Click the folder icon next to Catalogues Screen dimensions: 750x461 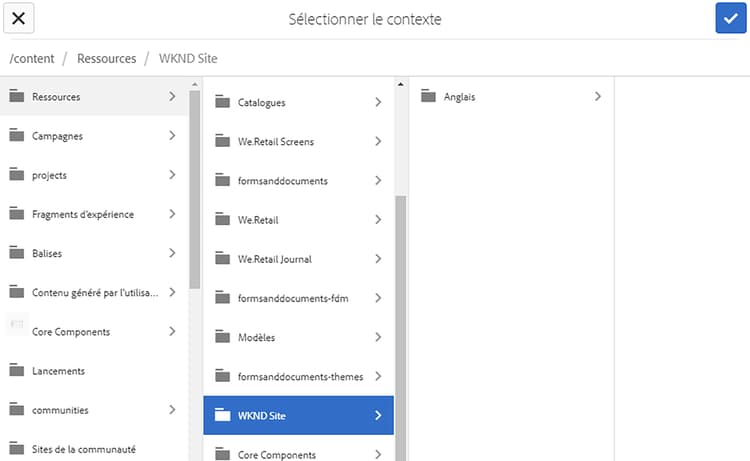coord(222,103)
